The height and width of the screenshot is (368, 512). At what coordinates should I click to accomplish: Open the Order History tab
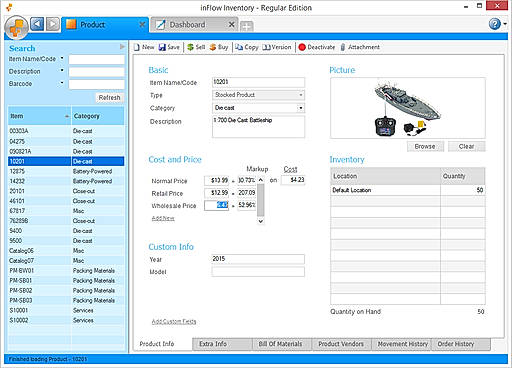coord(461,344)
